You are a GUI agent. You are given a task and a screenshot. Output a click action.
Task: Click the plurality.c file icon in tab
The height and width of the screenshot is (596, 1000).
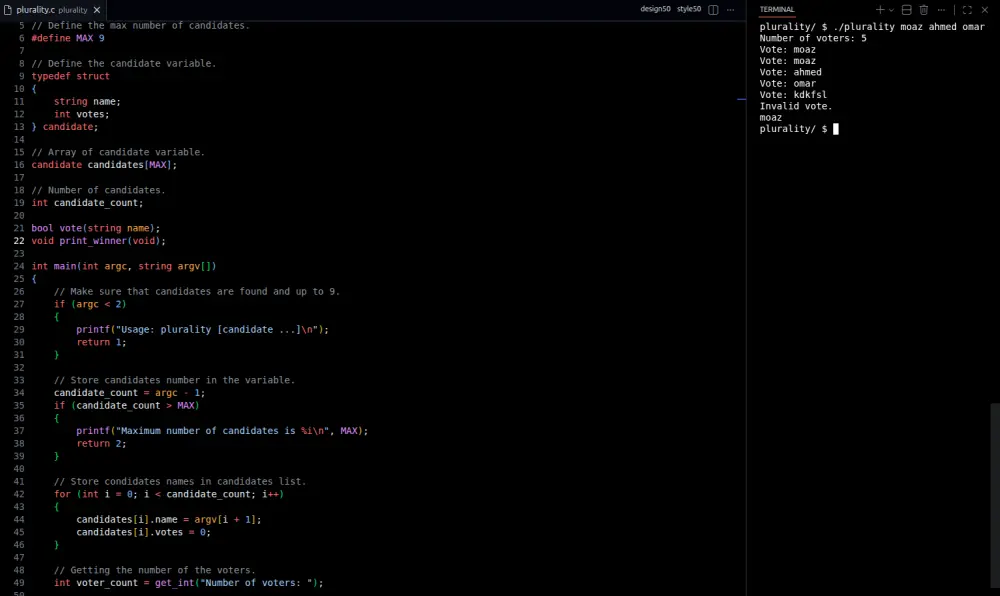(8, 10)
